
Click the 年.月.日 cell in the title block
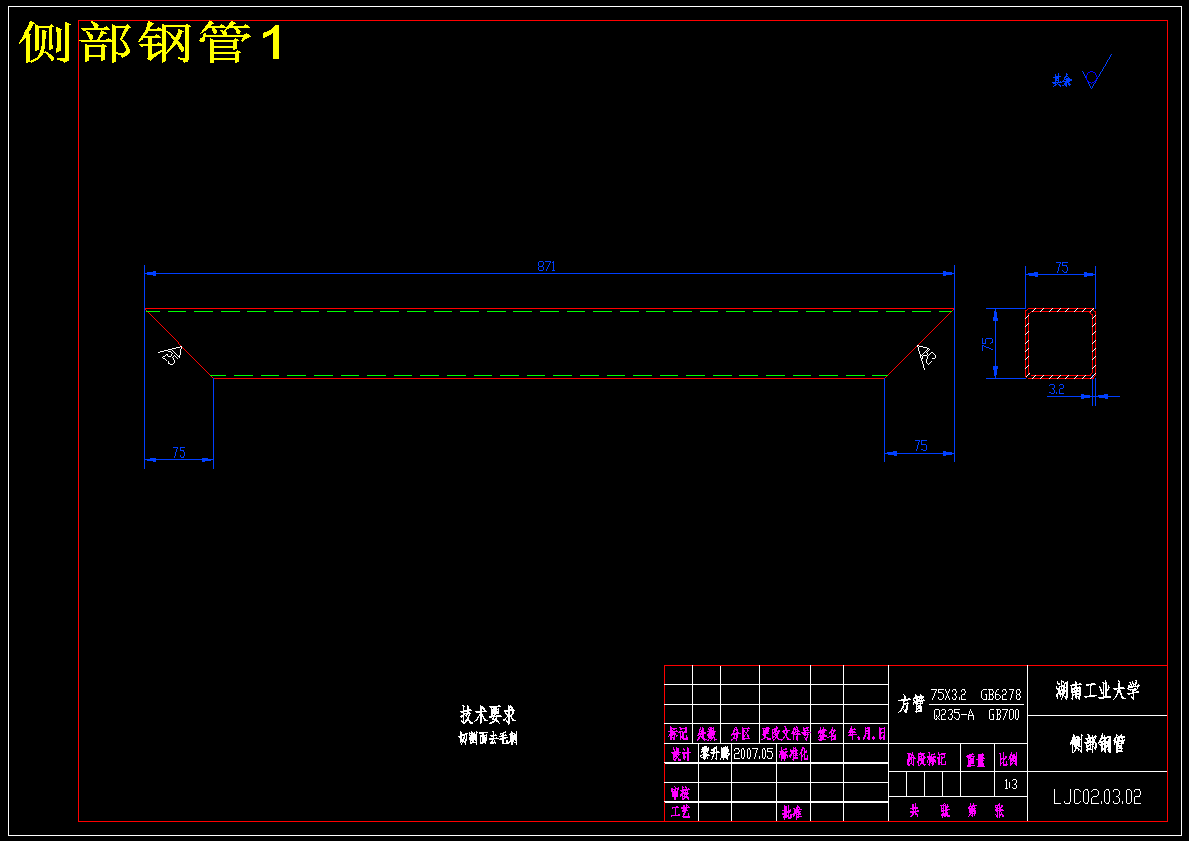click(867, 734)
